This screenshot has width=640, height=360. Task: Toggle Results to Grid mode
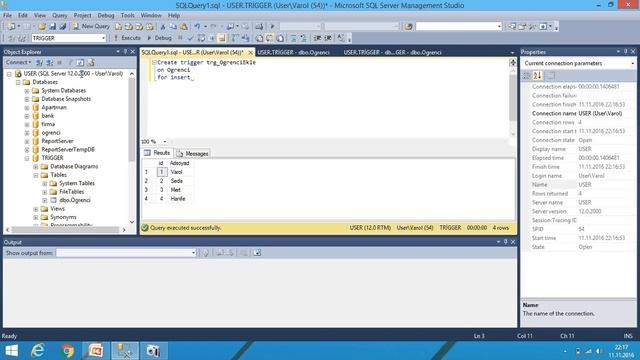click(x=270, y=38)
